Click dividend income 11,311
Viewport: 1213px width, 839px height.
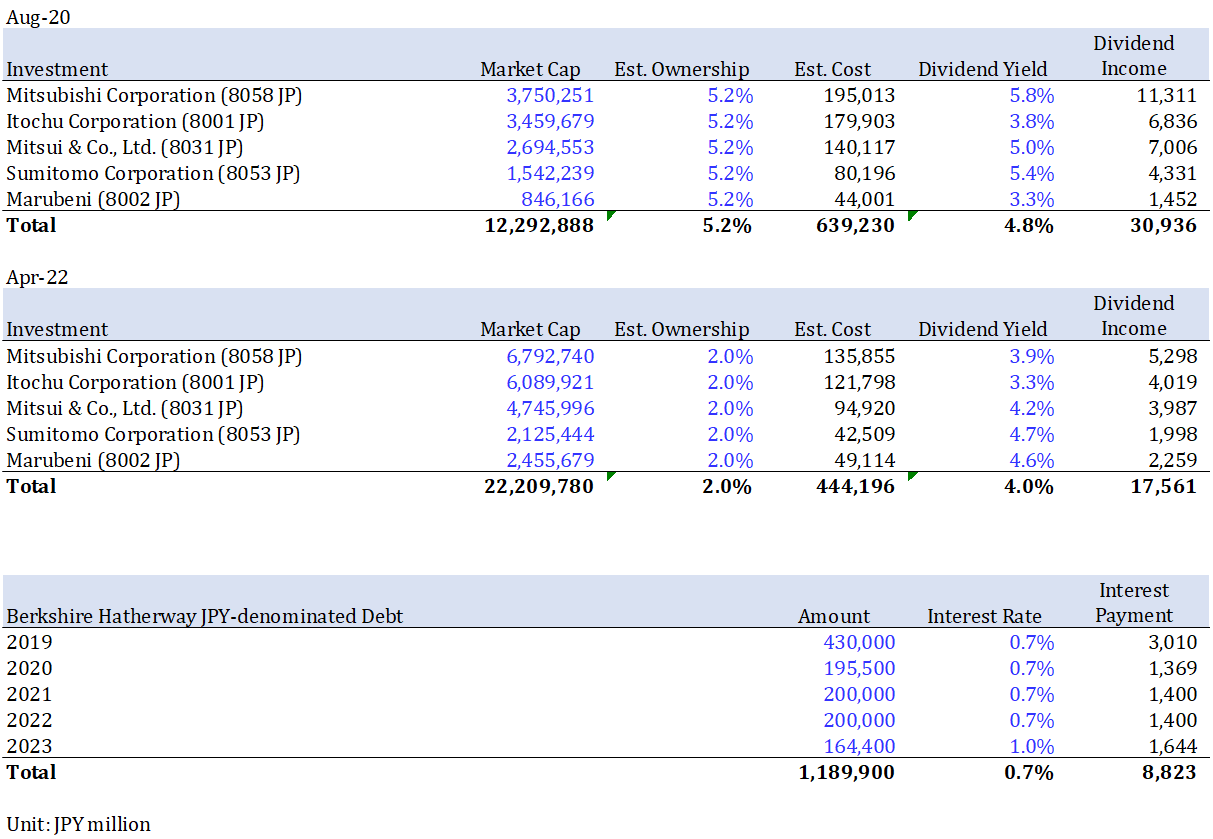(1169, 95)
